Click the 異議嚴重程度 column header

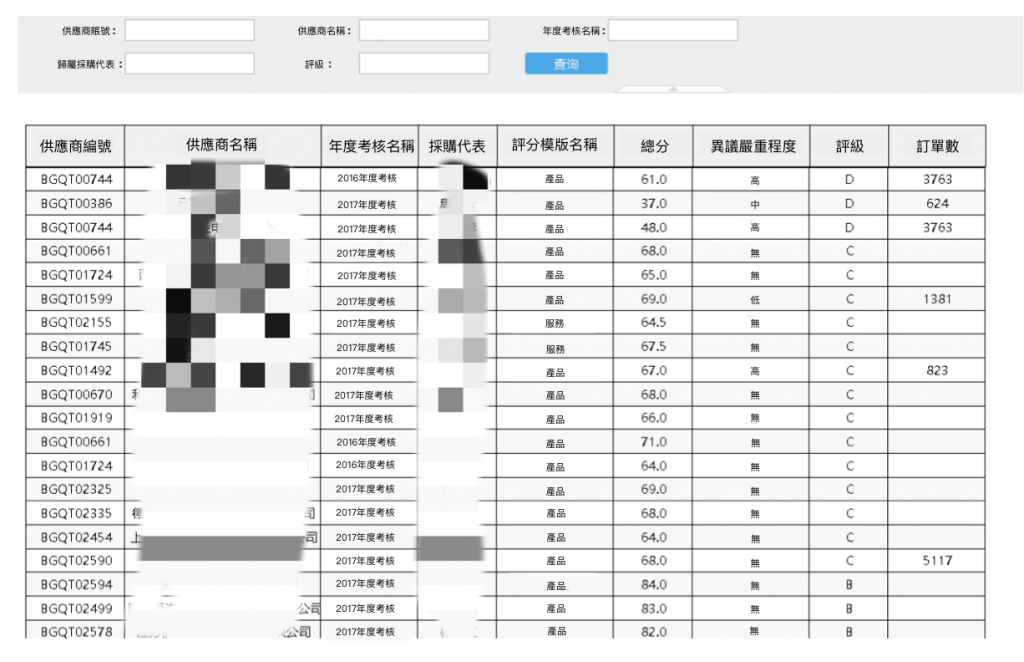[753, 146]
